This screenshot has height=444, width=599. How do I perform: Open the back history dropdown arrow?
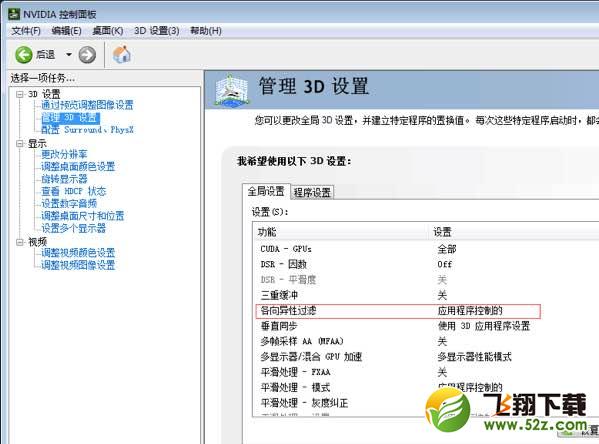pyautogui.click(x=69, y=55)
